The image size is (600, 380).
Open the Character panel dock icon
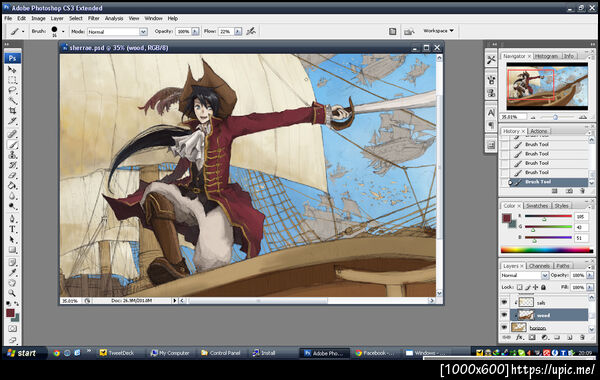[491, 113]
